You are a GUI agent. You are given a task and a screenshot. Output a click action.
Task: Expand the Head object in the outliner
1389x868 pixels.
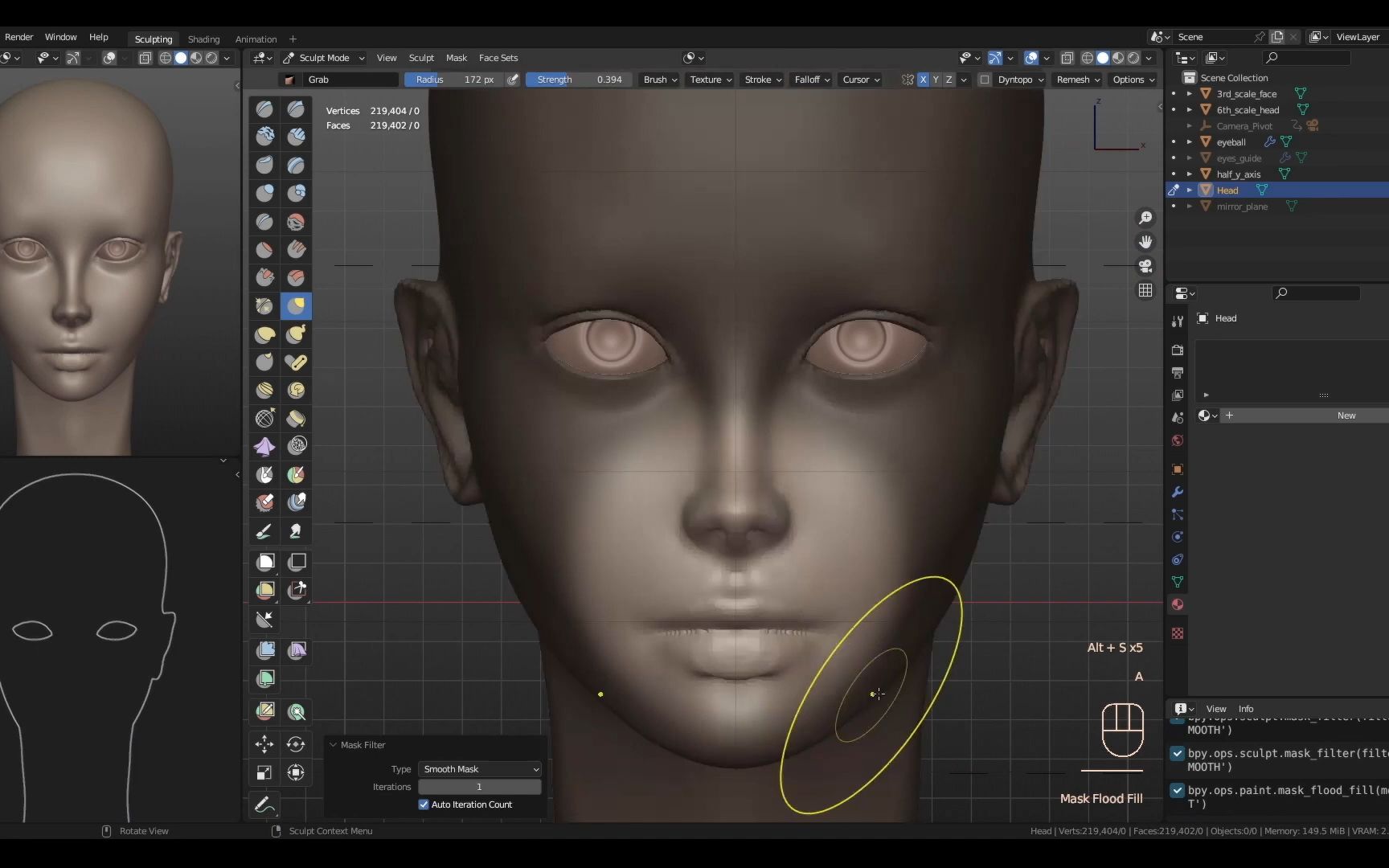point(1190,190)
